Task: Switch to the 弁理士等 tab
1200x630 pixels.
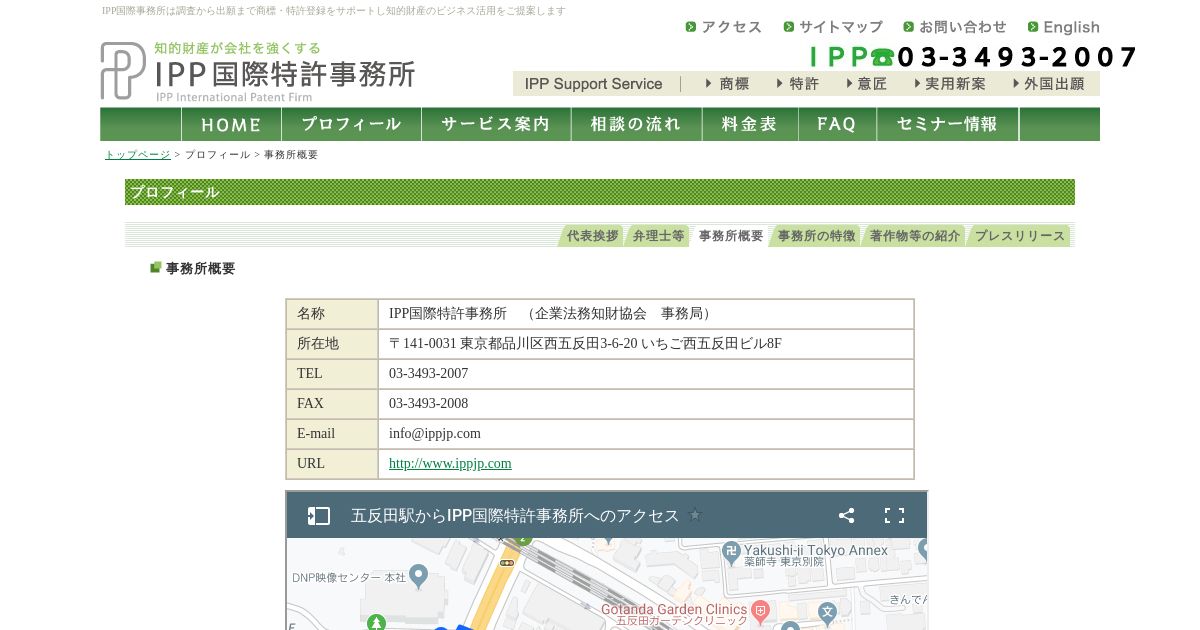Action: [x=658, y=236]
